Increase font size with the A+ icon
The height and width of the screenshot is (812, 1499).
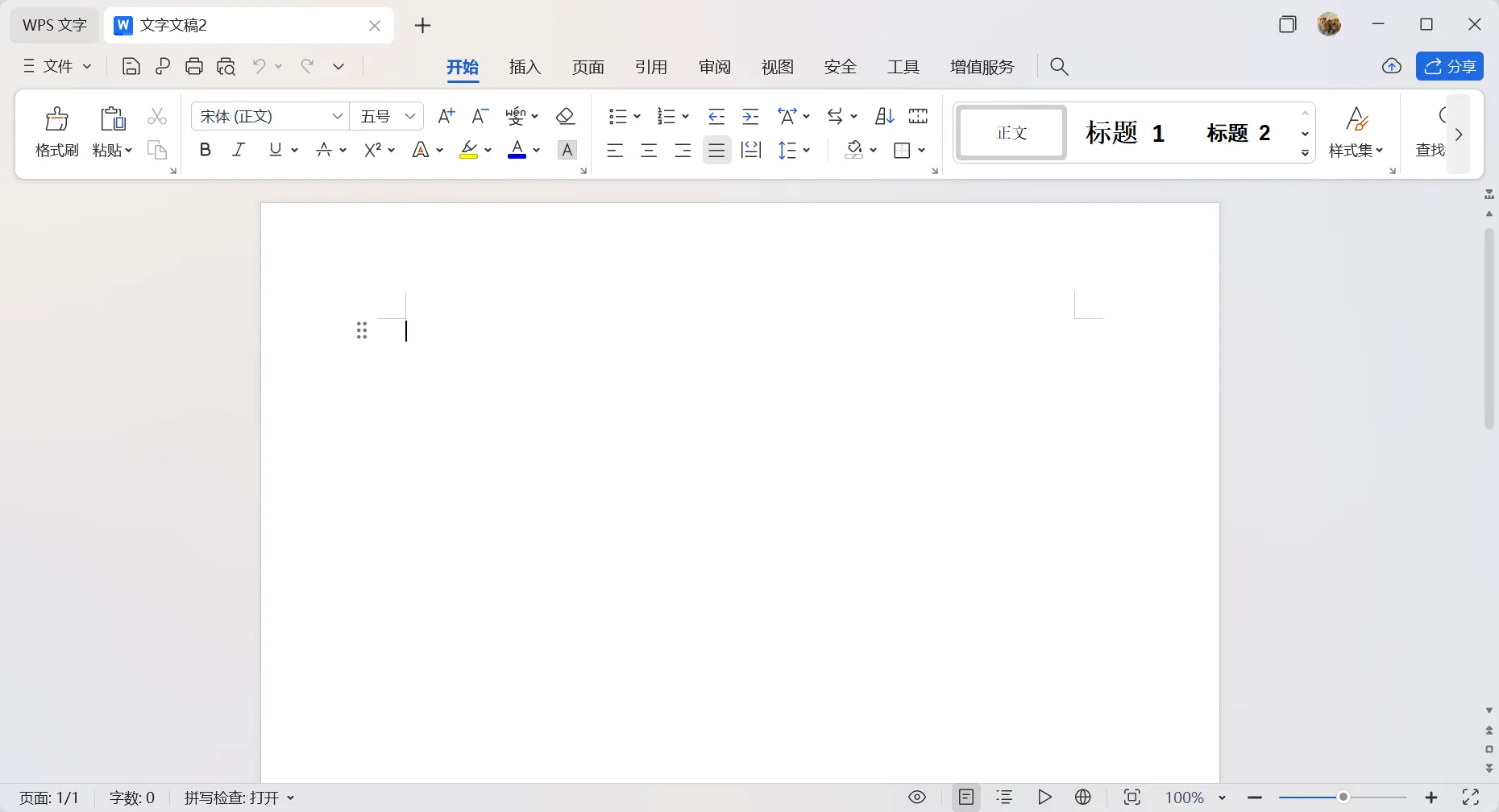tap(446, 117)
